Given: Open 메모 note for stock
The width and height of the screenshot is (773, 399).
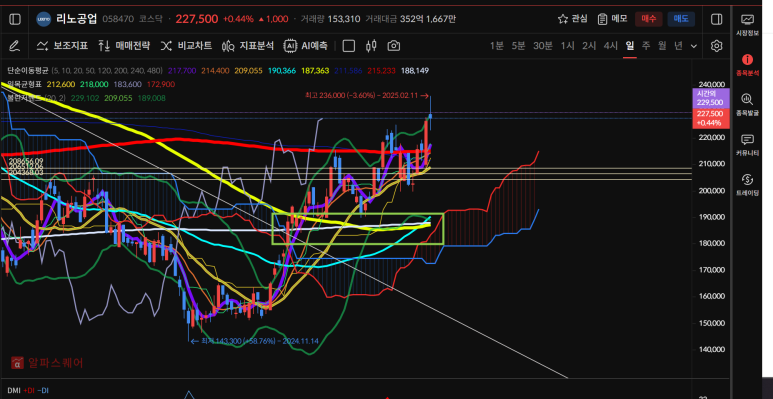Looking at the screenshot, I should pos(612,19).
